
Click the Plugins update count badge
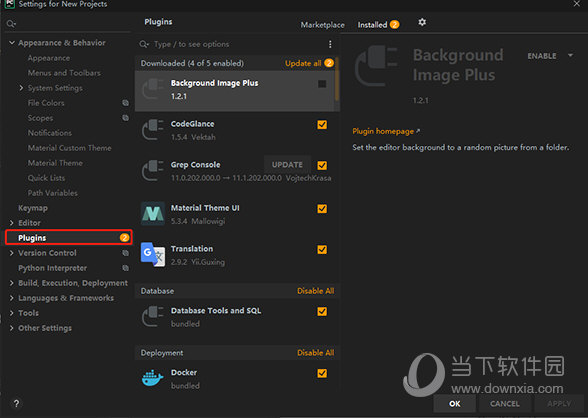tap(124, 238)
